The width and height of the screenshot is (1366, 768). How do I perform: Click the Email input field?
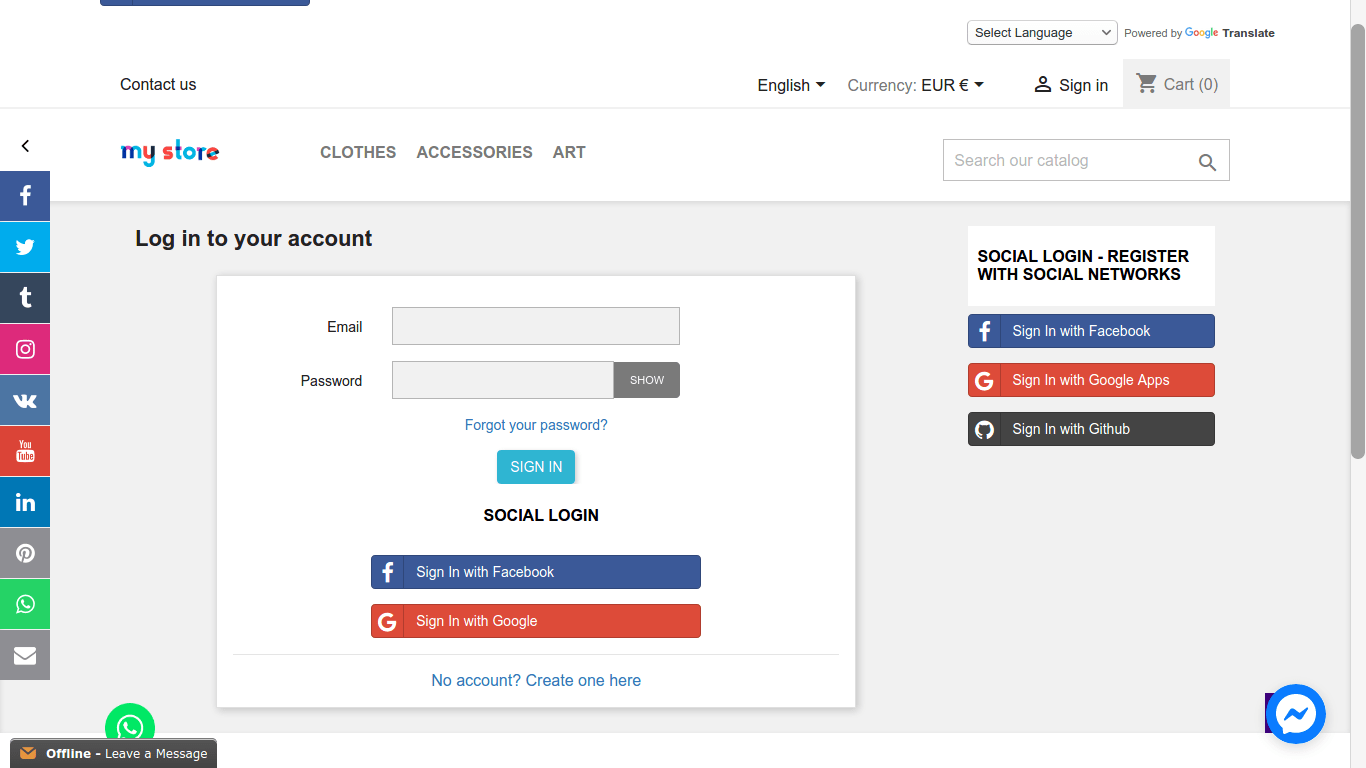(x=536, y=326)
